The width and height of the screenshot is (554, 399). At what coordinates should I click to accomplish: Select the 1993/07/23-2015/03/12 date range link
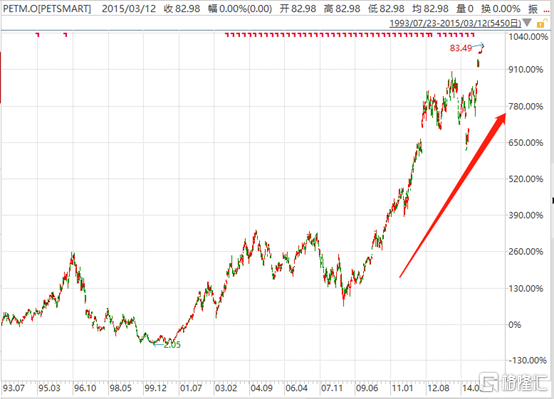click(x=455, y=23)
